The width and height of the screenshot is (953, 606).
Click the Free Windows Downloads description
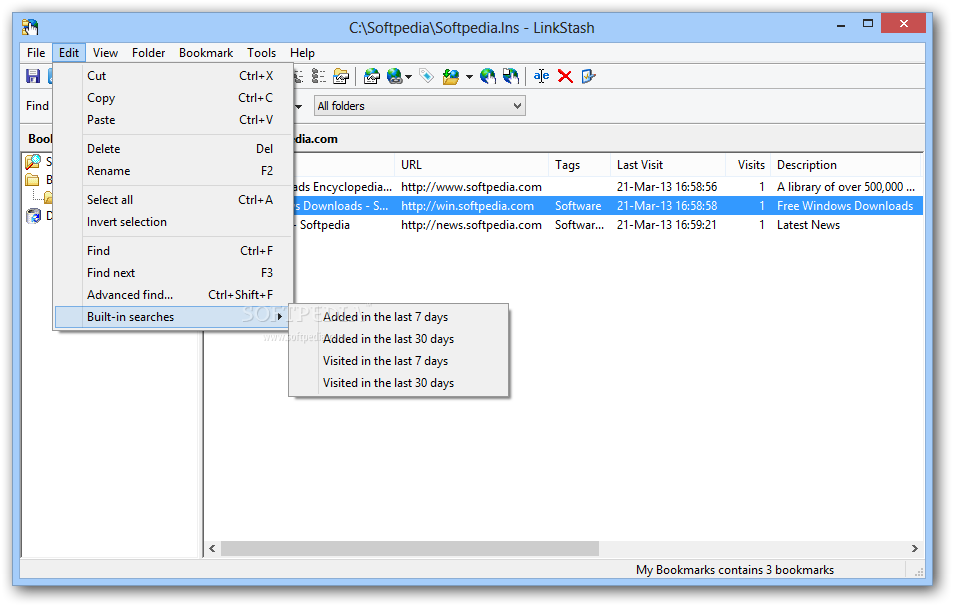pyautogui.click(x=845, y=206)
